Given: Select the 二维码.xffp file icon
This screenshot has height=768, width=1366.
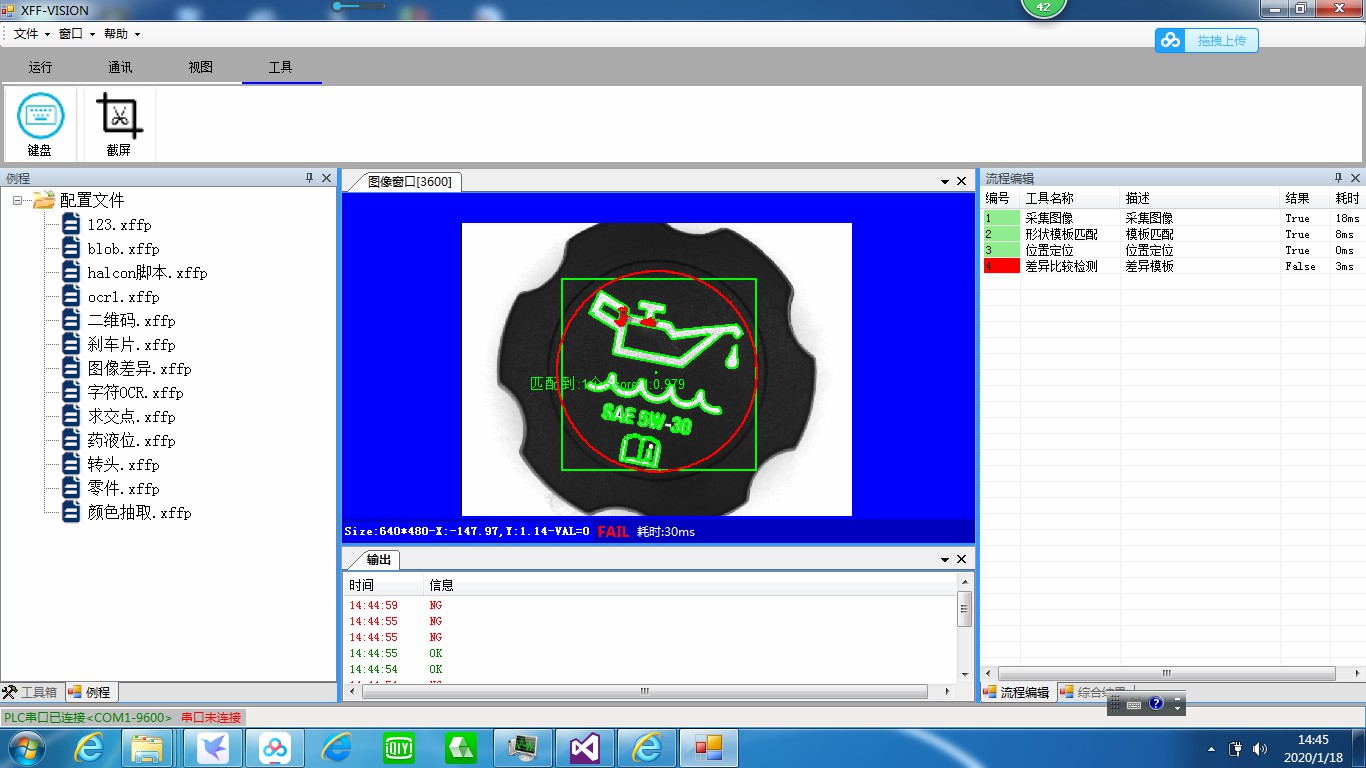Looking at the screenshot, I should 71,320.
